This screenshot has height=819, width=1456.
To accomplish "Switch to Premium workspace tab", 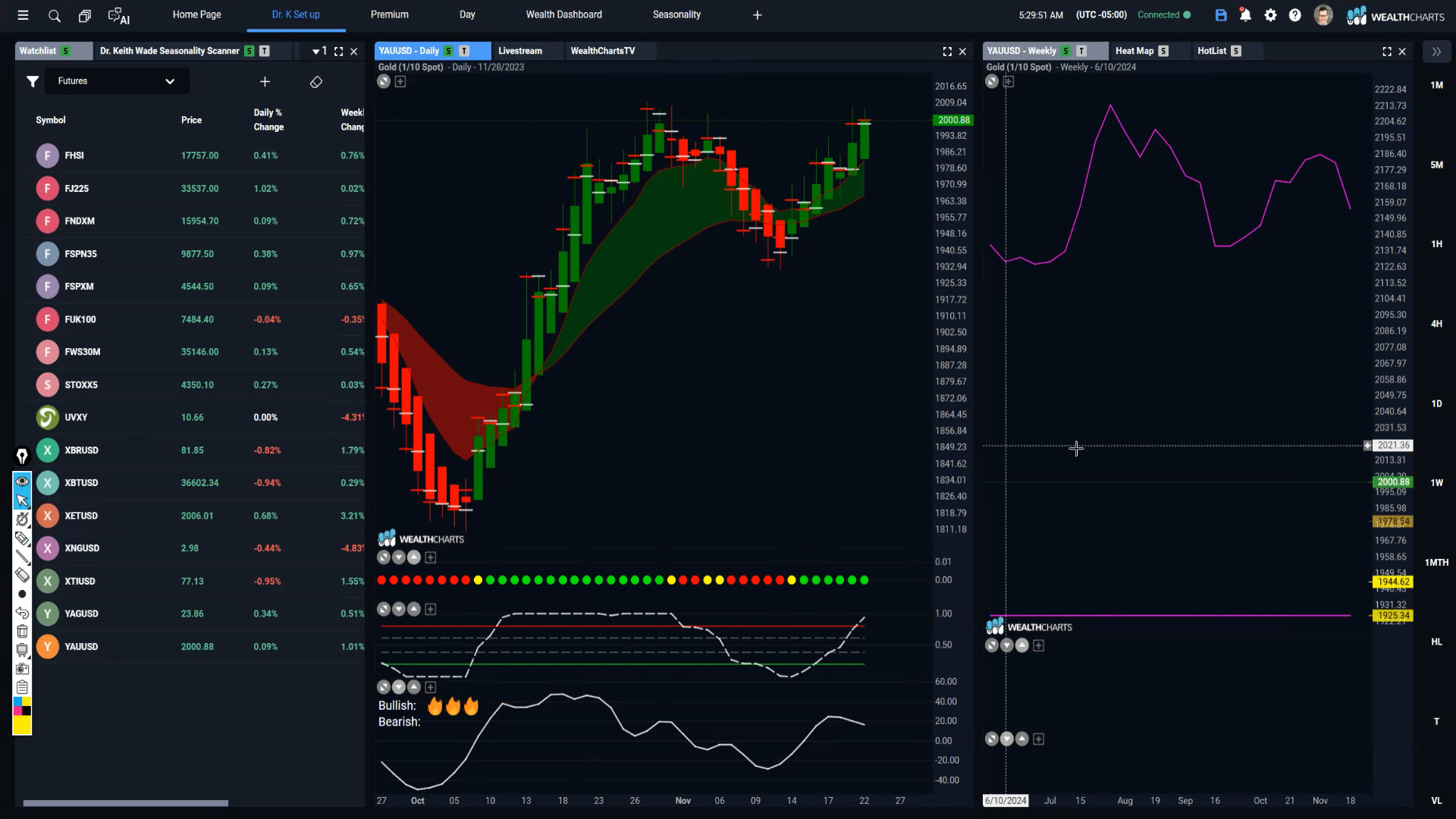I will pos(389,14).
